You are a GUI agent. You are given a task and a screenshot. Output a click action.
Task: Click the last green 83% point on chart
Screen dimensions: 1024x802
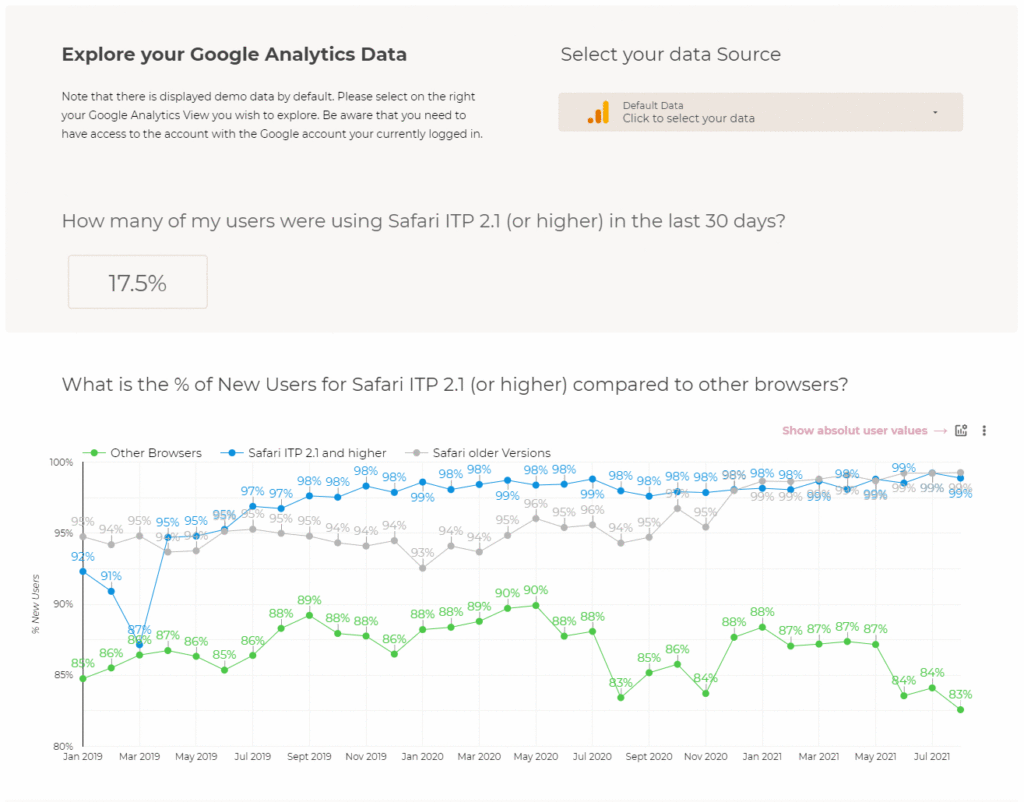tap(960, 709)
